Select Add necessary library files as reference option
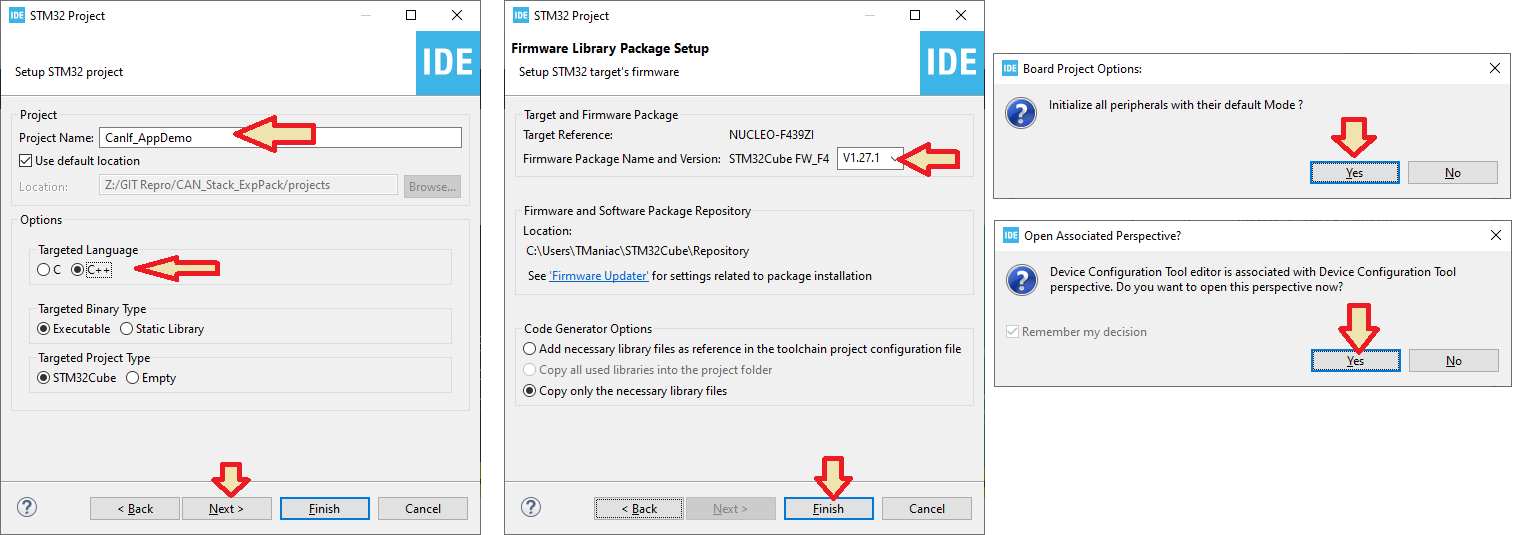This screenshot has width=1522, height=535. [x=742, y=349]
